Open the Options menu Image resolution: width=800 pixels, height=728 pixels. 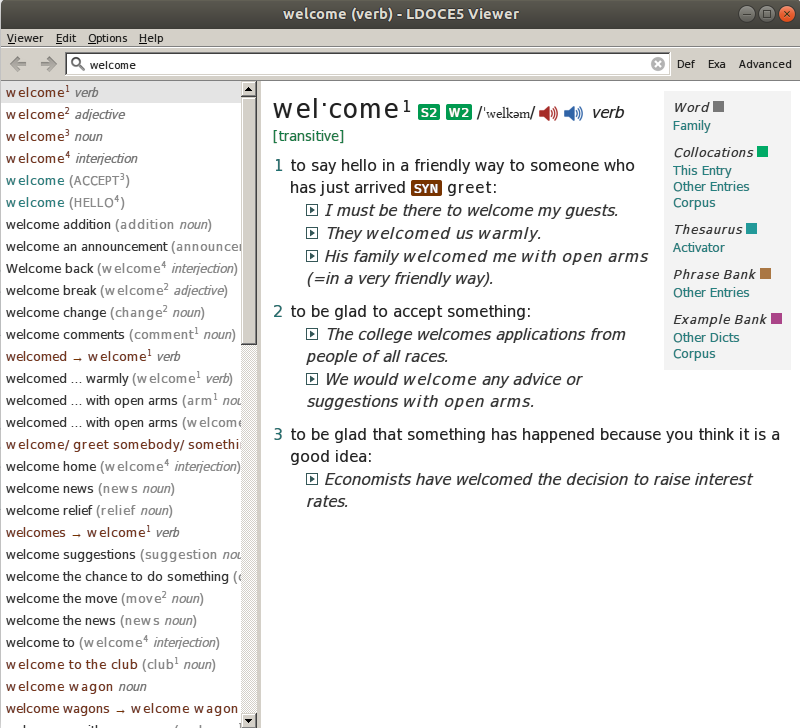[x=108, y=38]
